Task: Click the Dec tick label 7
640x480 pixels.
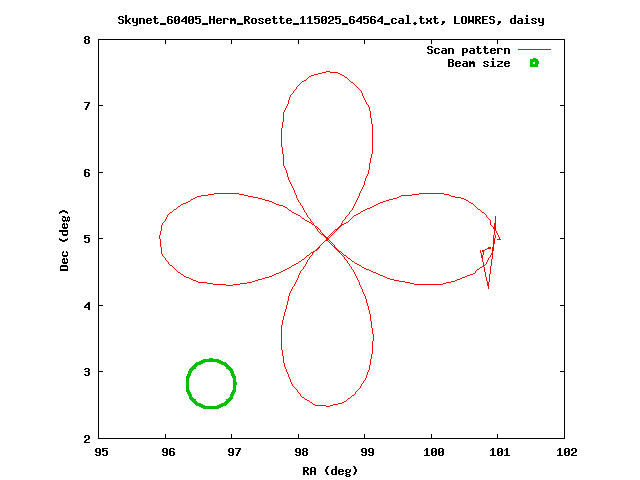Action: (87, 106)
